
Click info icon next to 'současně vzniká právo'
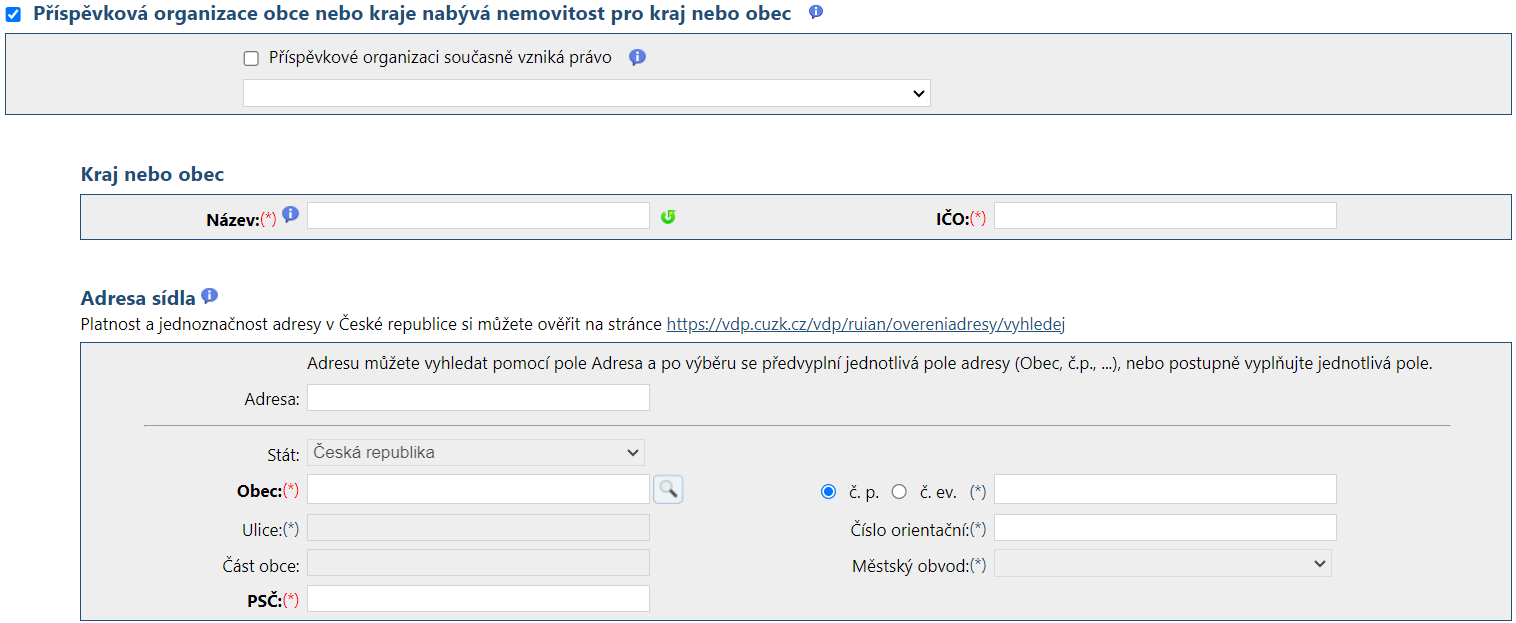[x=637, y=58]
